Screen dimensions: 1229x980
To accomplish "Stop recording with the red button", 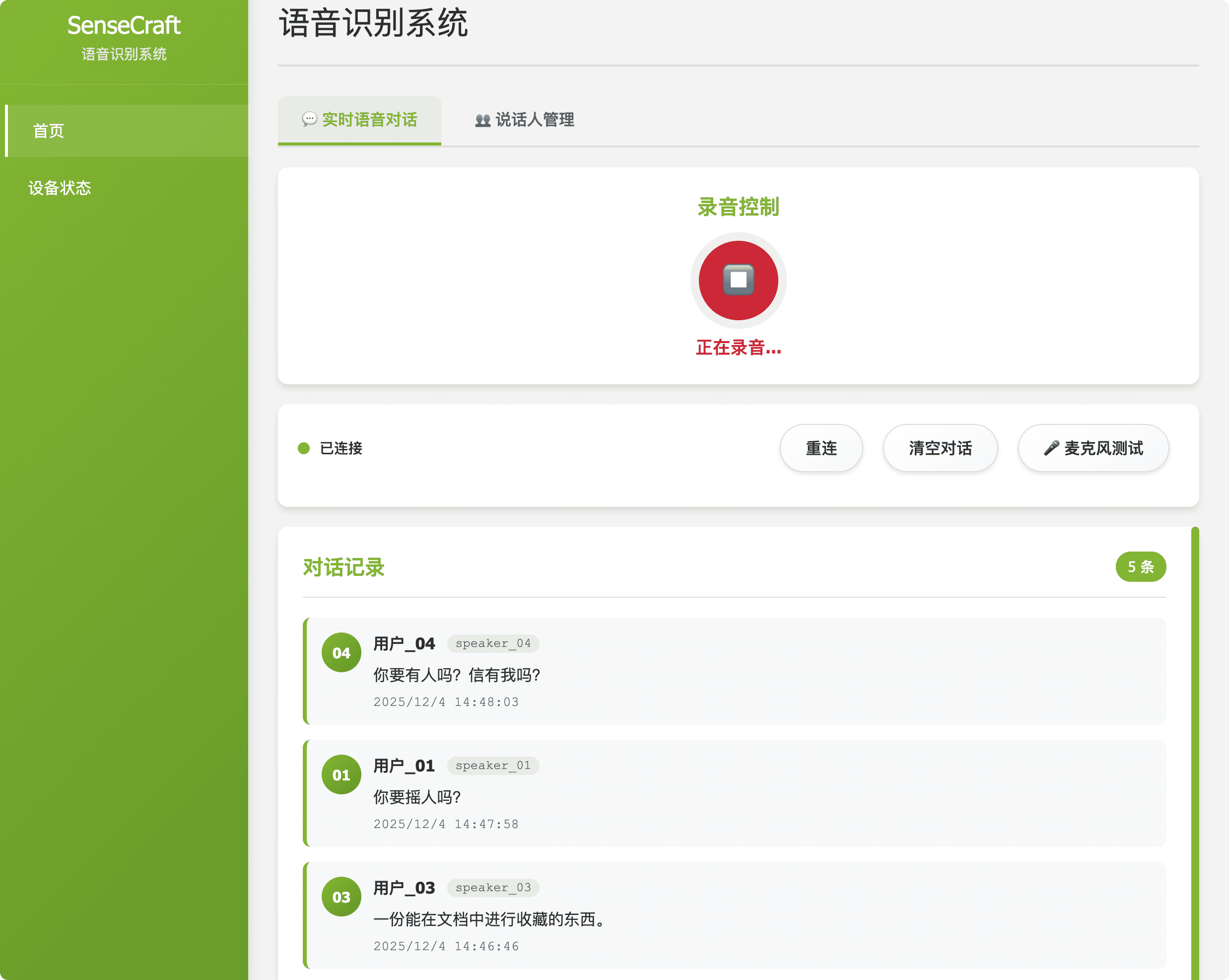I will 738,280.
